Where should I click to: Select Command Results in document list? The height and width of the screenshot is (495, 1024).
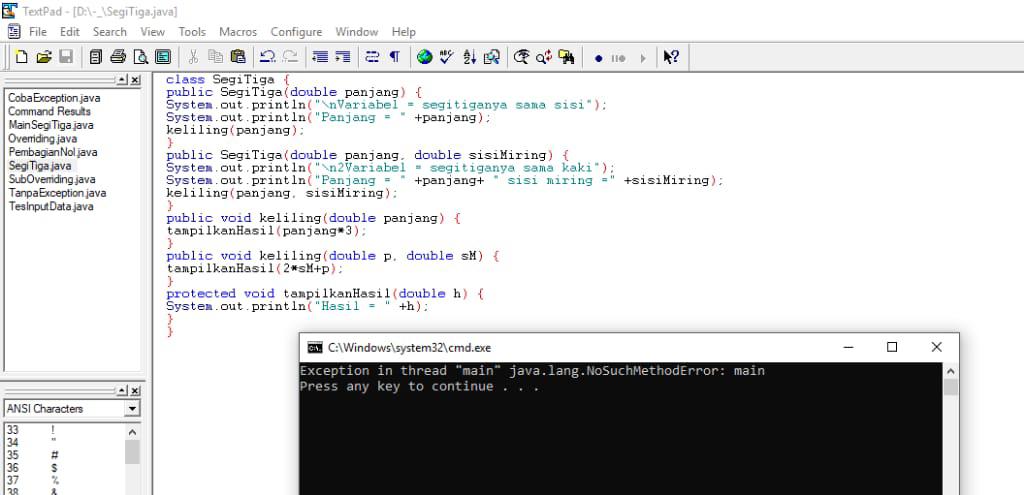click(50, 112)
